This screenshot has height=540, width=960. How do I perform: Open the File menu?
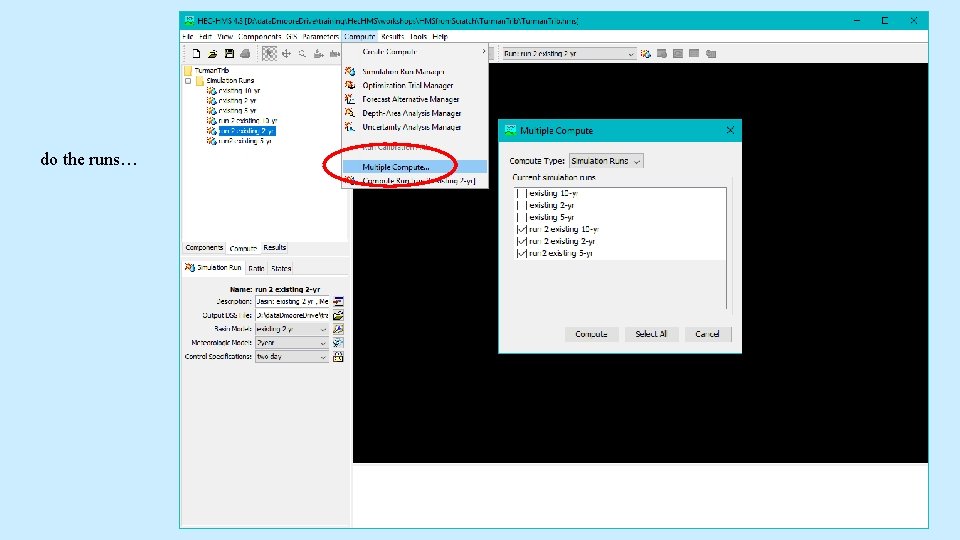[x=188, y=37]
